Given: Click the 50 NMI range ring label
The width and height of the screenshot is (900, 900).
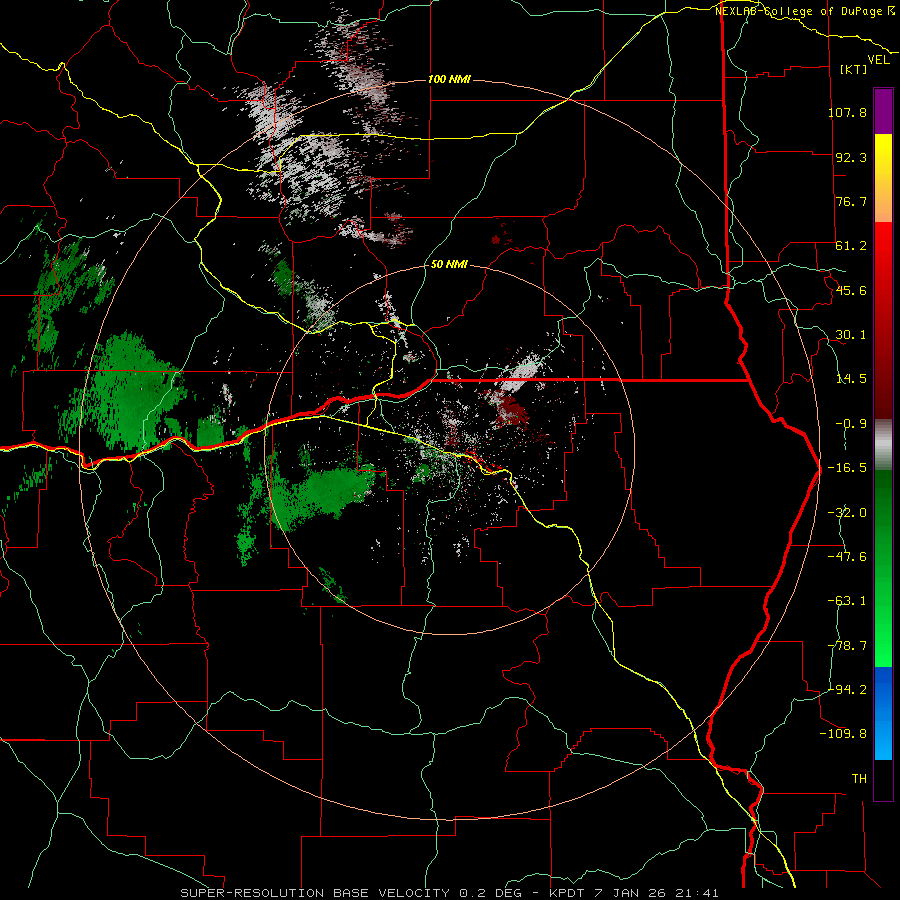Looking at the screenshot, I should [x=449, y=264].
